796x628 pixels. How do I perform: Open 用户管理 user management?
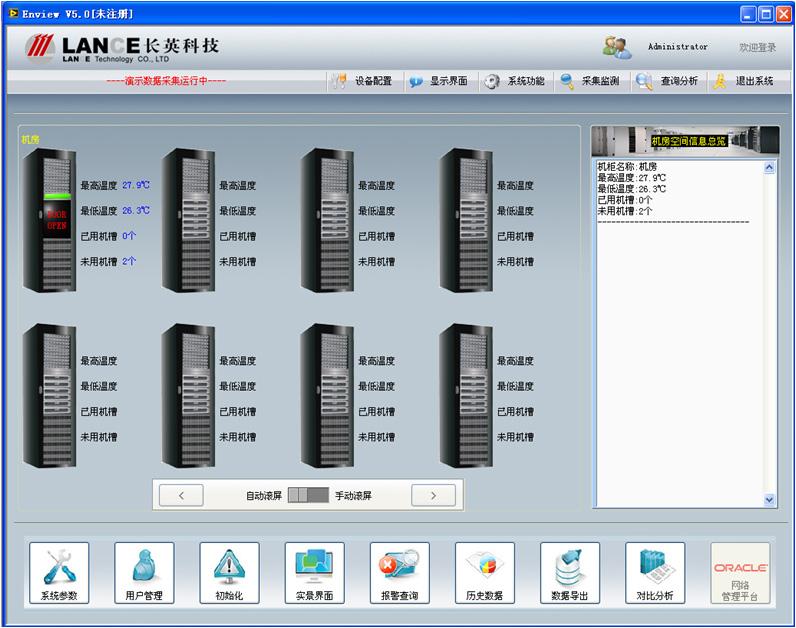[144, 573]
